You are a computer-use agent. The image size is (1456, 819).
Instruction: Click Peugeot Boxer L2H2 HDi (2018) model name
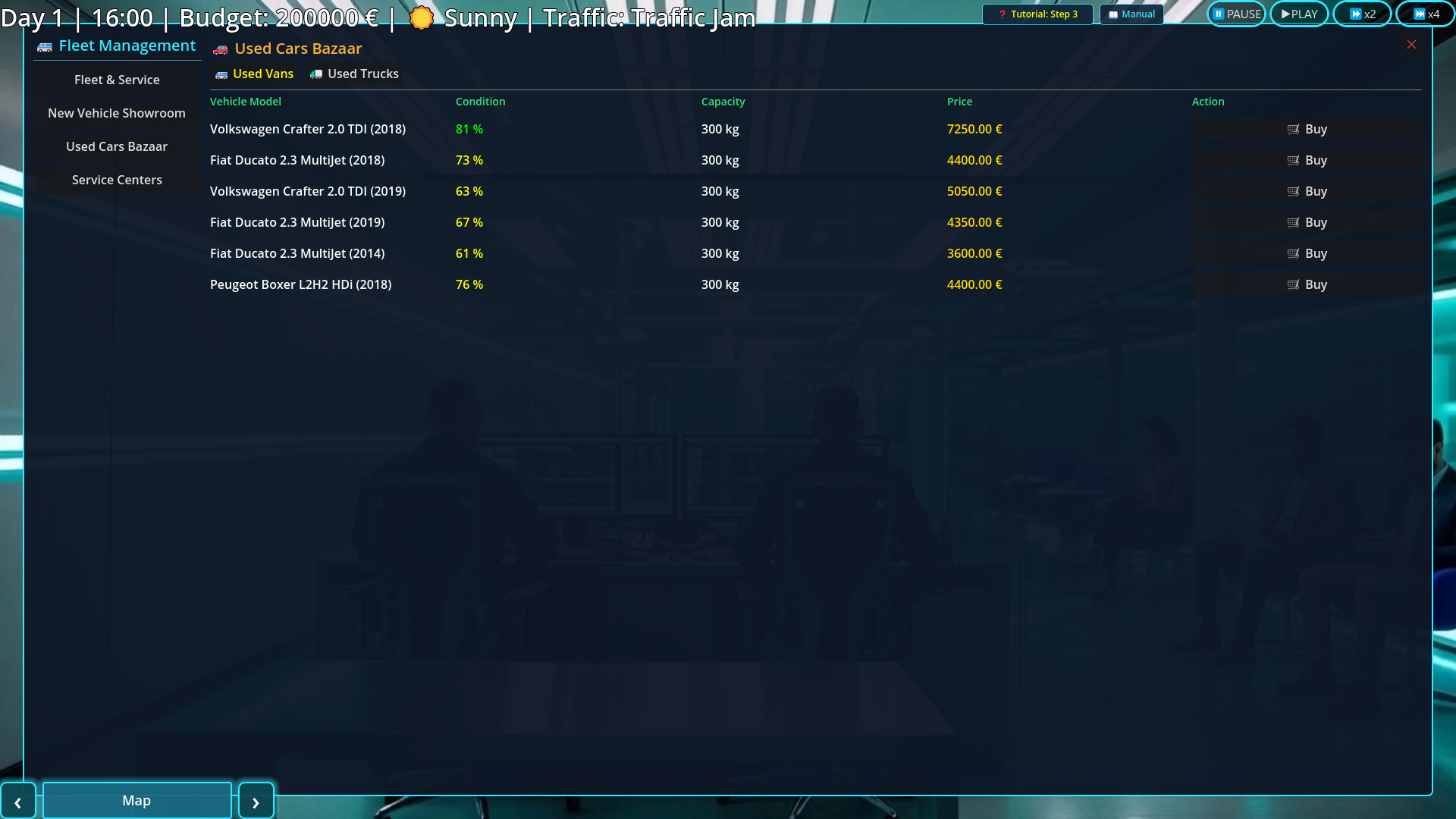(301, 284)
